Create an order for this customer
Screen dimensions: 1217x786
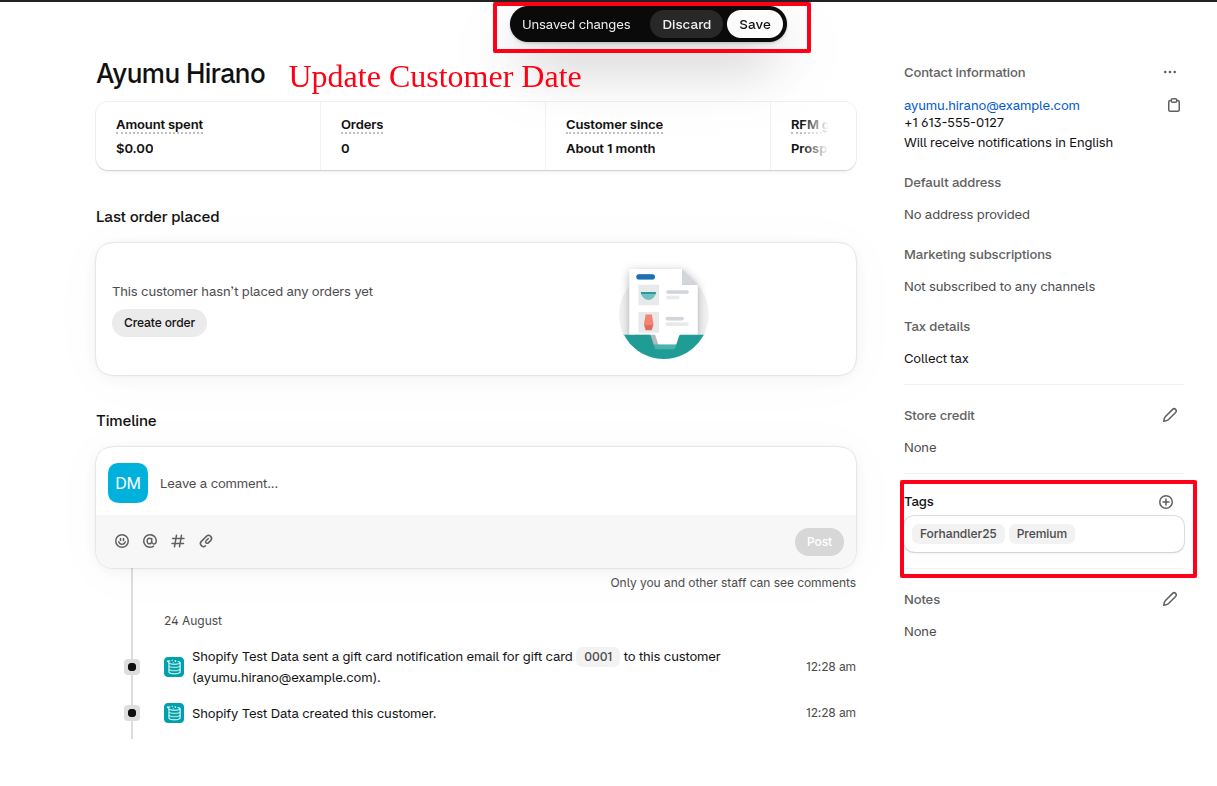coord(160,323)
